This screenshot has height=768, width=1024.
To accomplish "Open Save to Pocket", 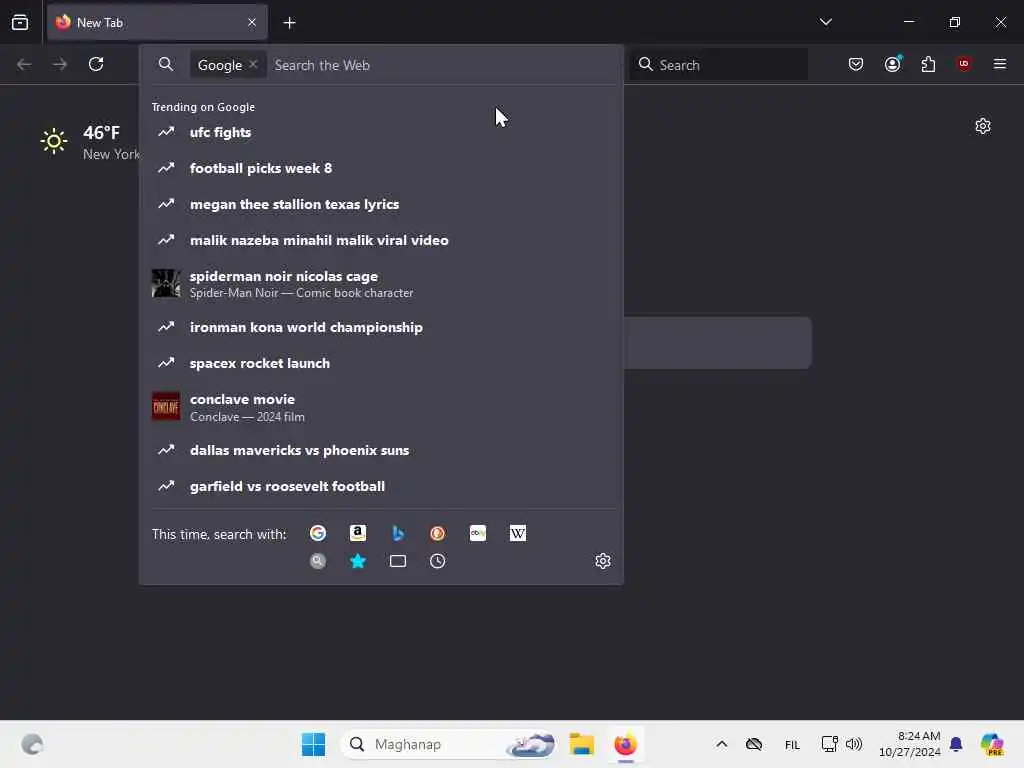I will (856, 64).
